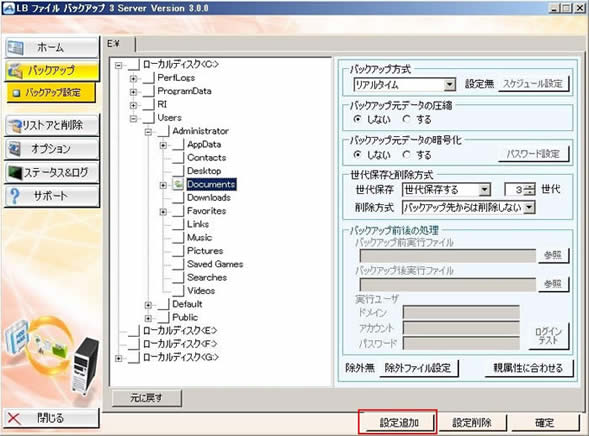Open the オプション section
The image size is (589, 436).
pyautogui.click(x=52, y=149)
